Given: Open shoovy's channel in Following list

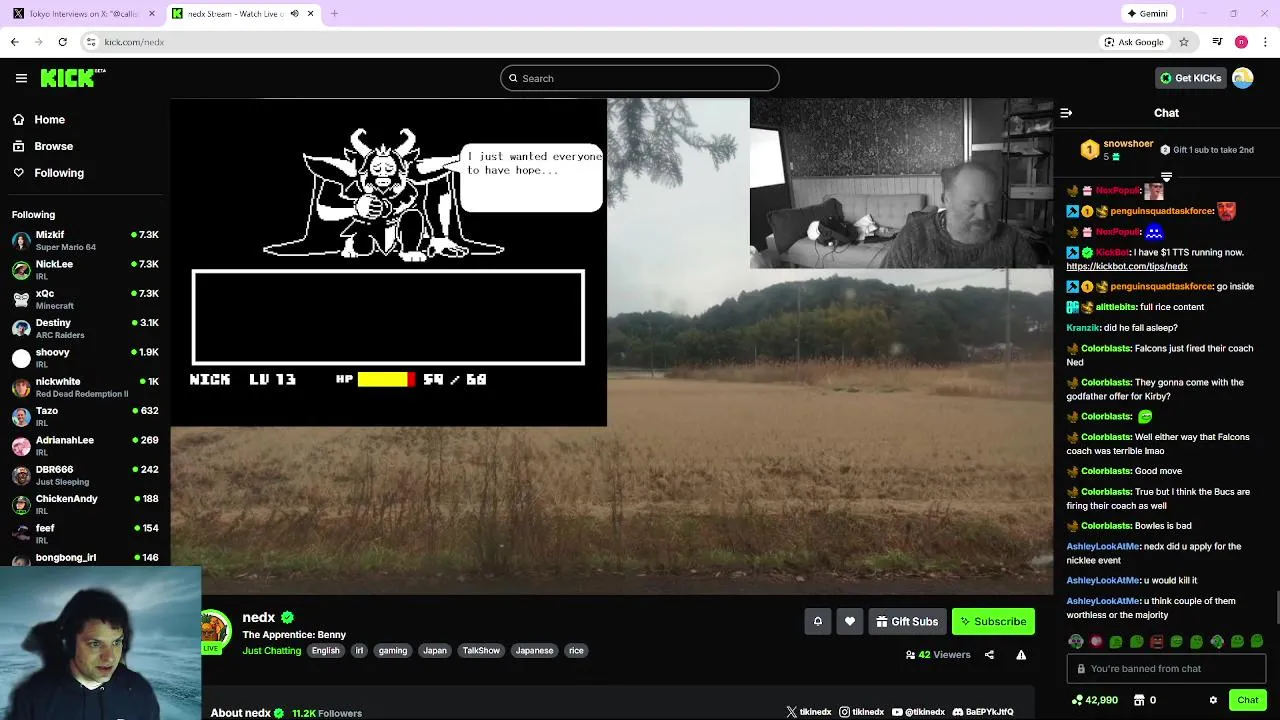Looking at the screenshot, I should 85,358.
